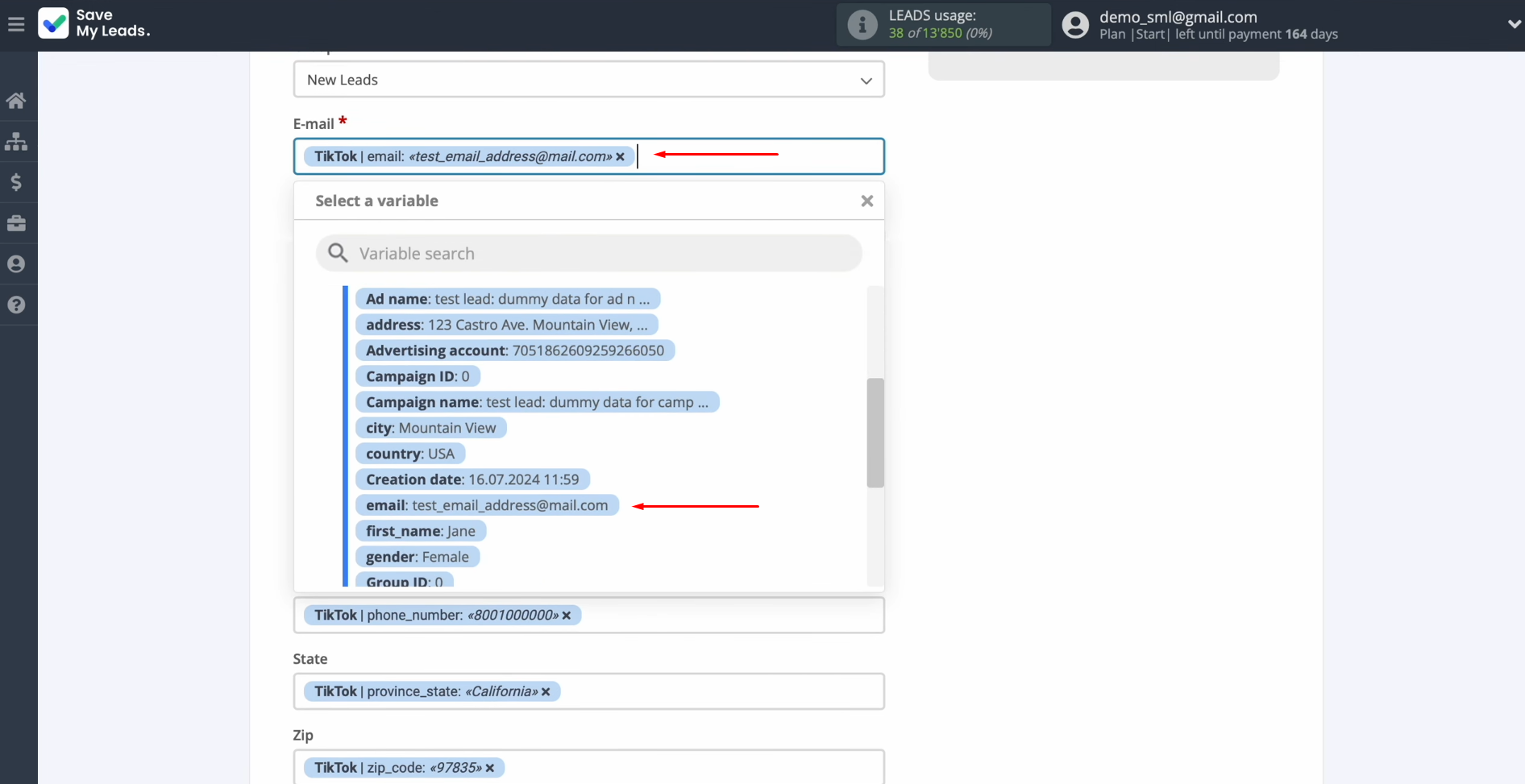
Task: Click inside the State input field
Action: 588,691
